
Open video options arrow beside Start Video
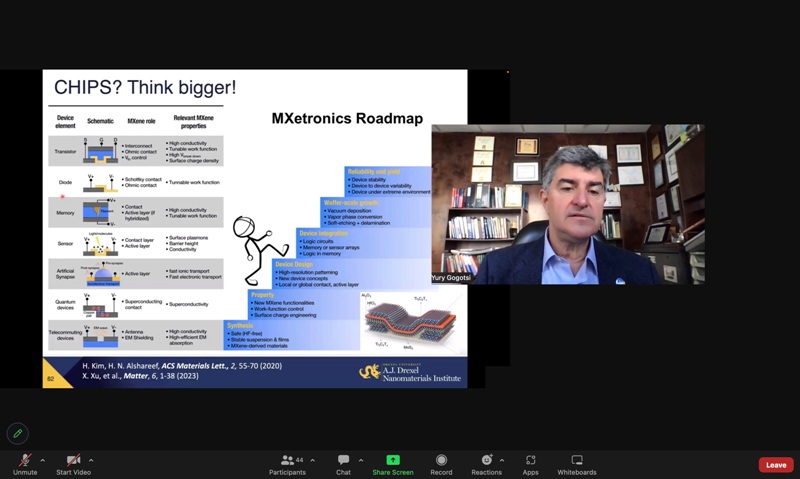[x=91, y=460]
